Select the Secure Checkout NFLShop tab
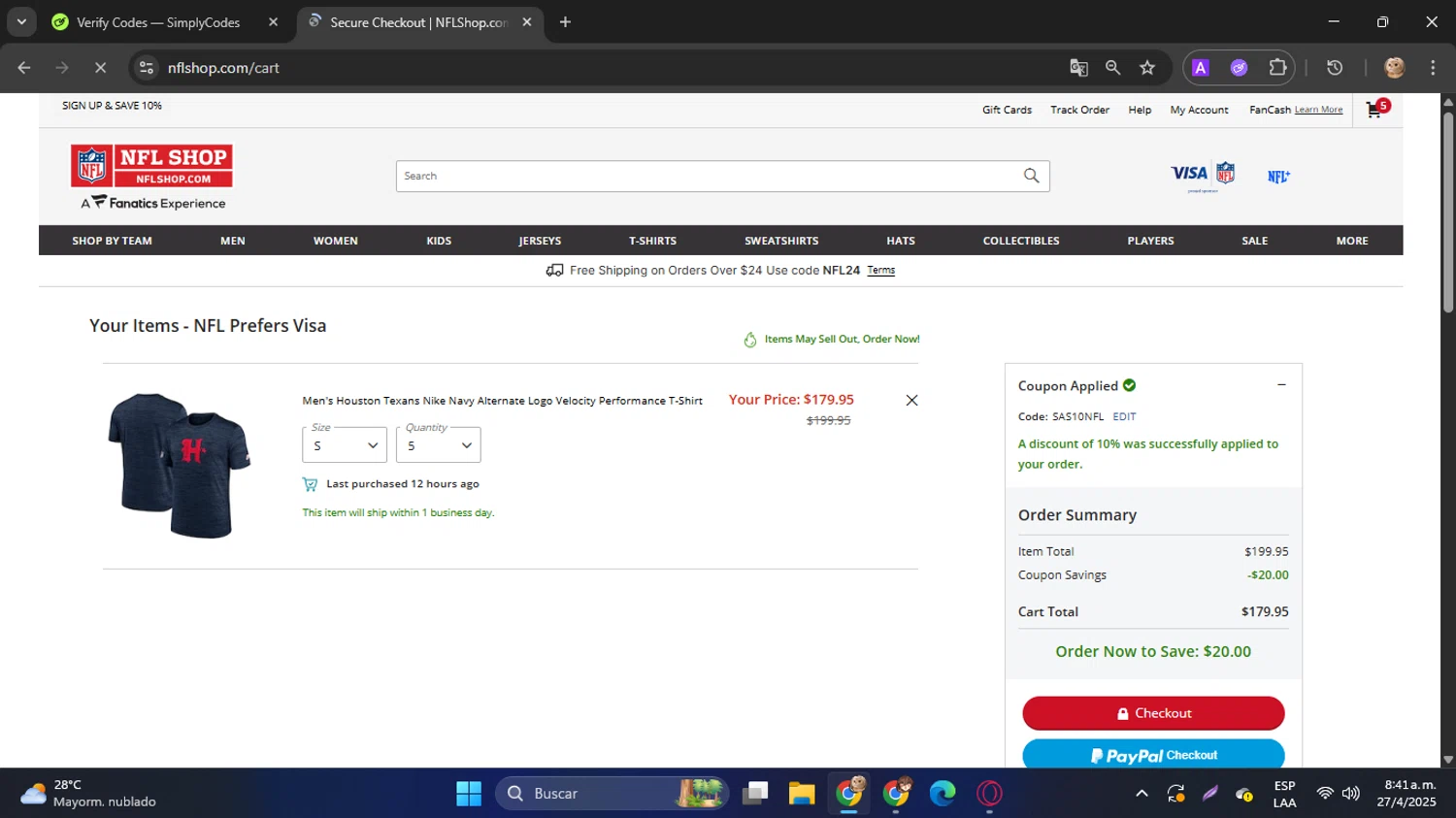Viewport: 1456px width, 818px height. coord(418,22)
